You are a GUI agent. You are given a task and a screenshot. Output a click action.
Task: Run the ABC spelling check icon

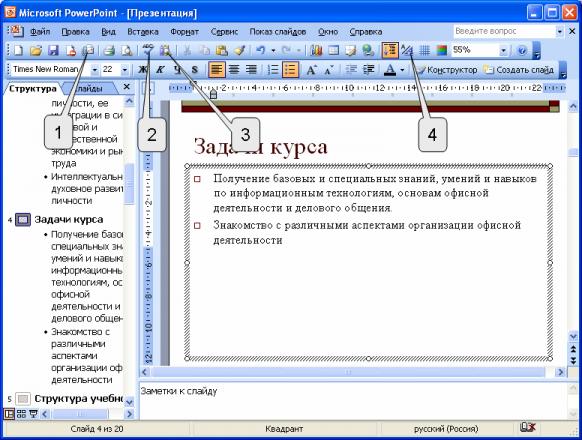(148, 50)
